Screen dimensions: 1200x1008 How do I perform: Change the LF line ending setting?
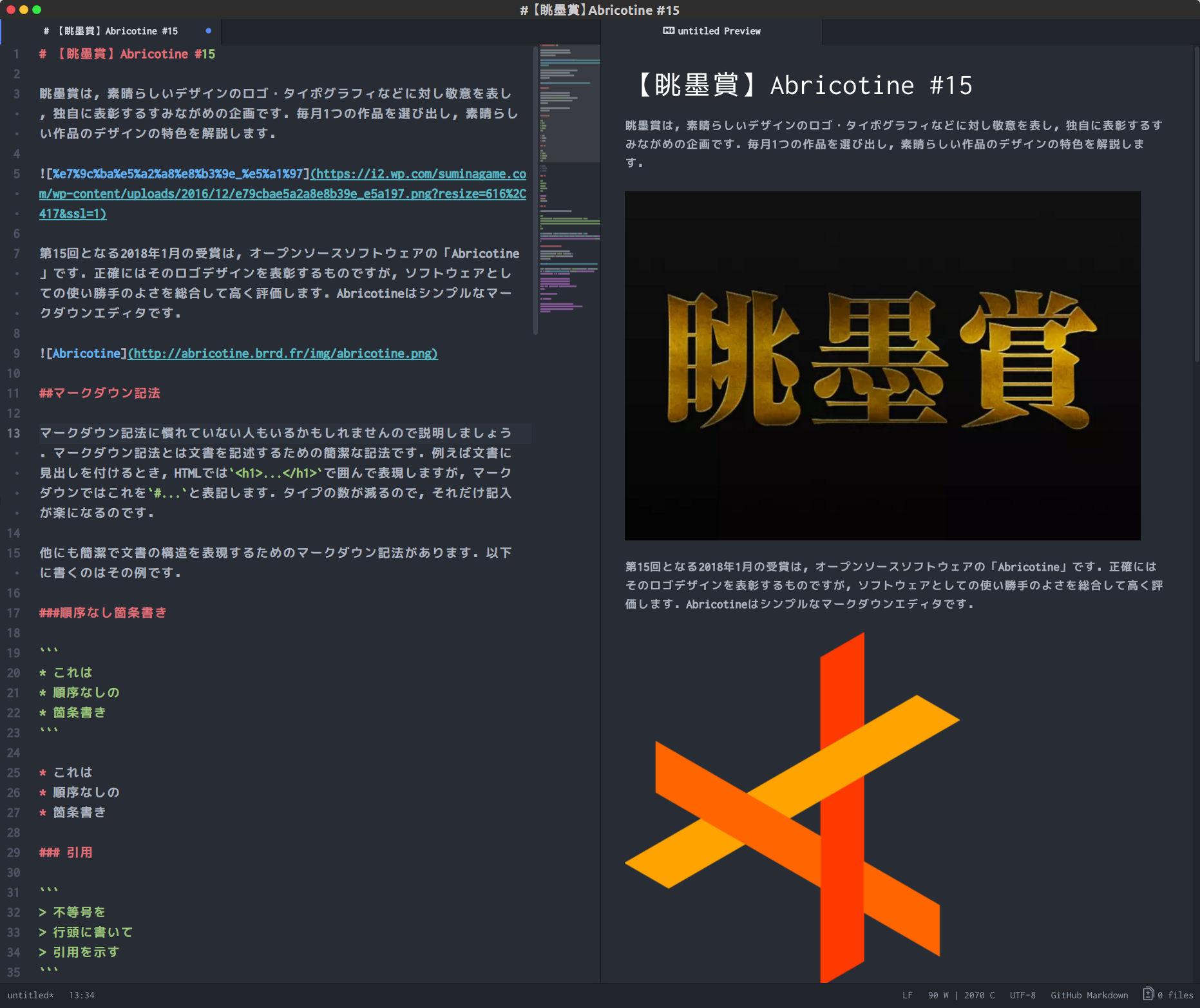click(908, 995)
